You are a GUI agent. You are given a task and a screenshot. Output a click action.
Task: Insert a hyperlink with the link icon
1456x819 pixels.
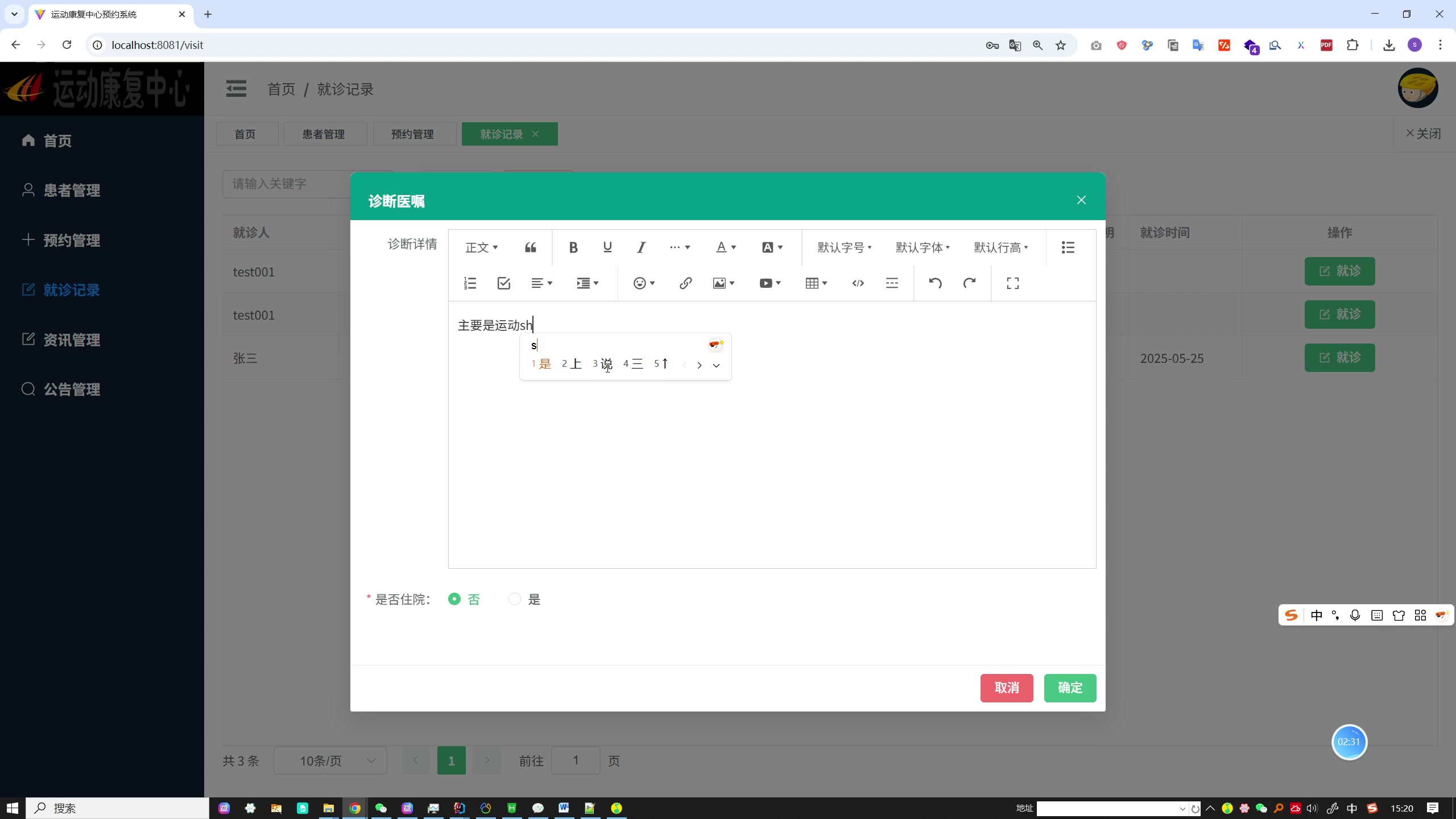point(685,283)
